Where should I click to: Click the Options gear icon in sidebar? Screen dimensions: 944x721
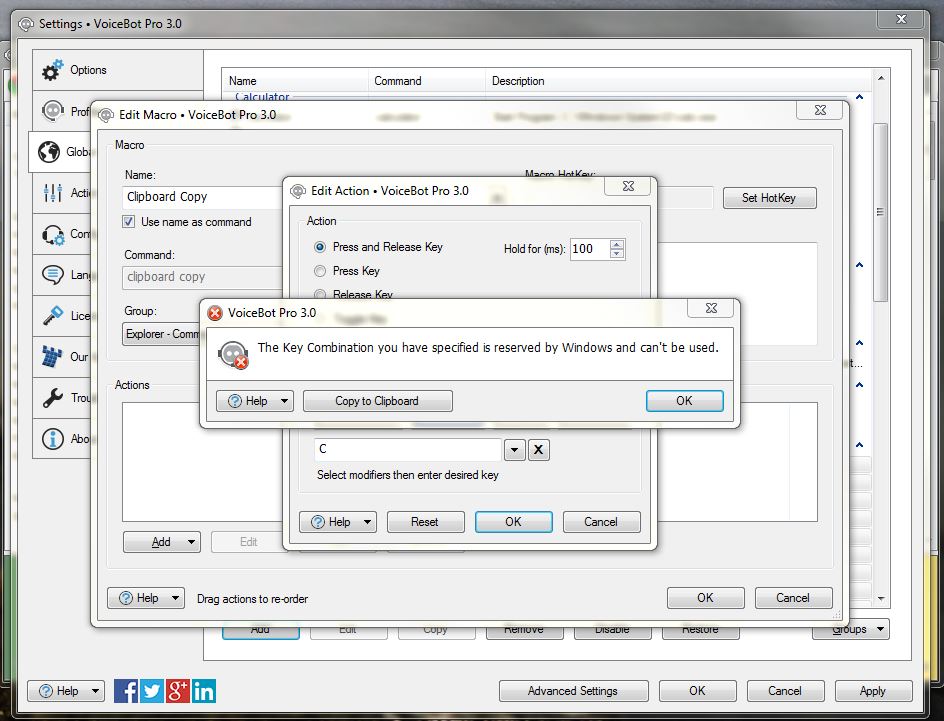52,70
